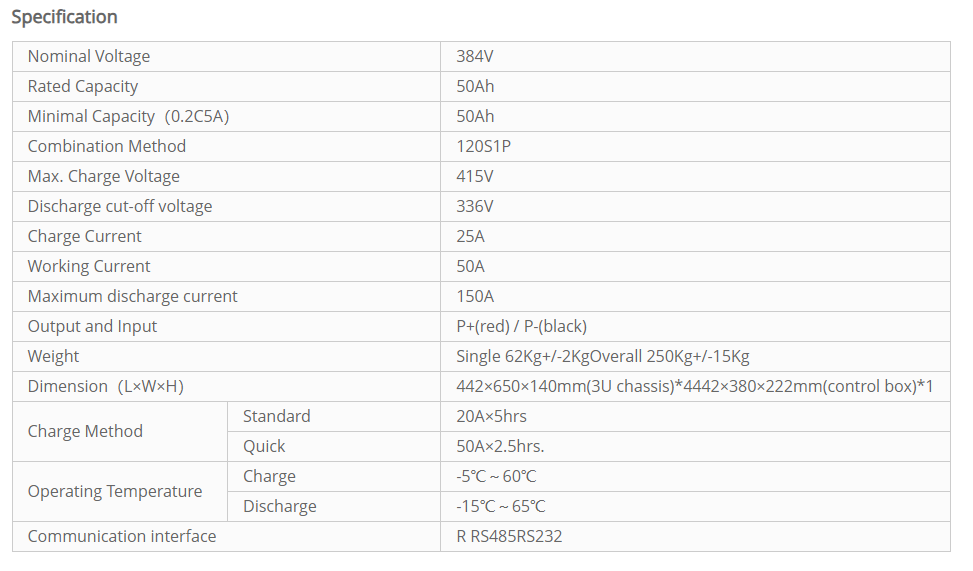Click the P+(red) / P-(black) value

pos(521,326)
